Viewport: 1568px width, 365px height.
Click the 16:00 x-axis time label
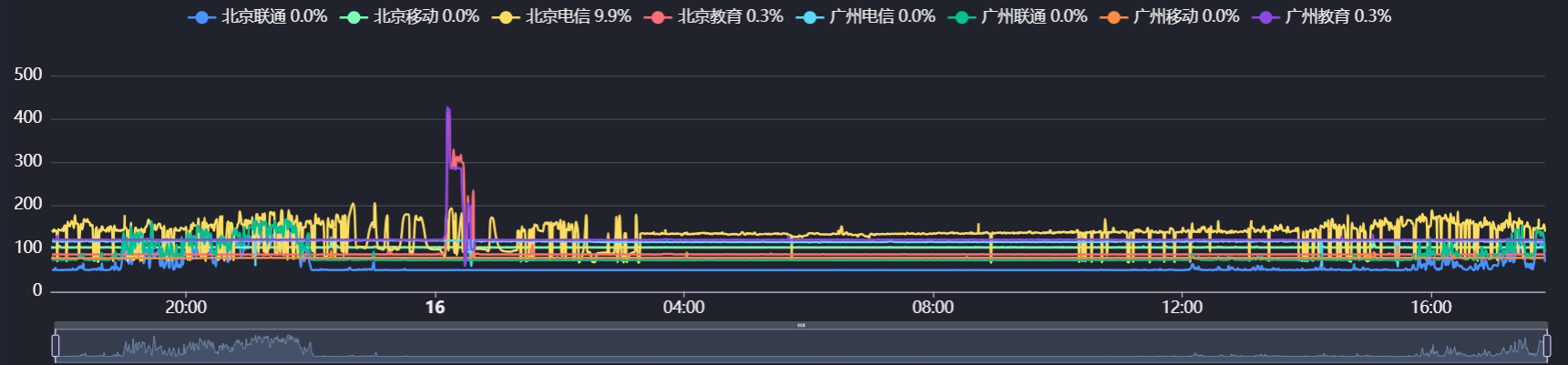coord(1430,308)
